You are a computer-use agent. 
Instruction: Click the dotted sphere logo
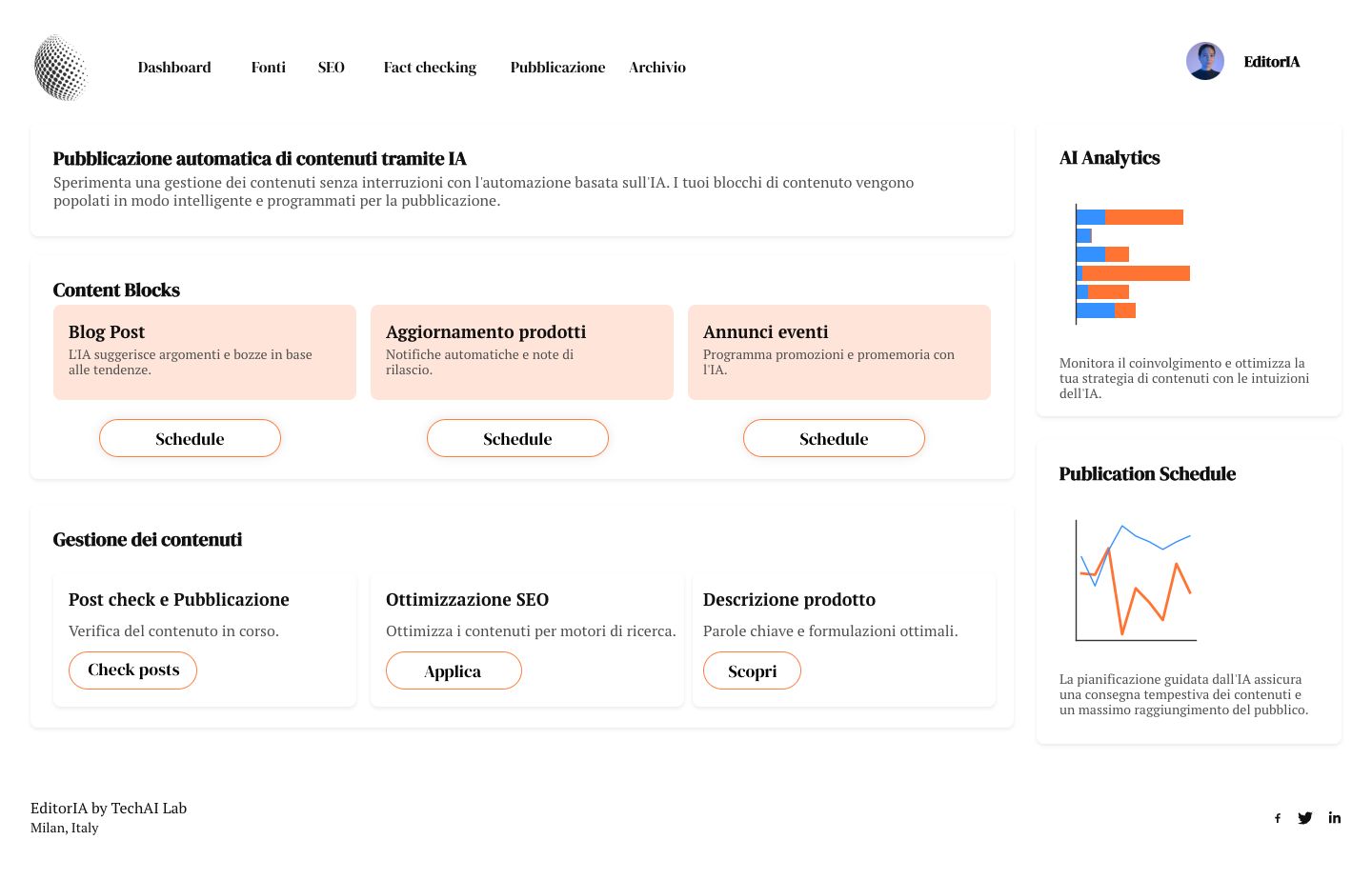pyautogui.click(x=61, y=68)
